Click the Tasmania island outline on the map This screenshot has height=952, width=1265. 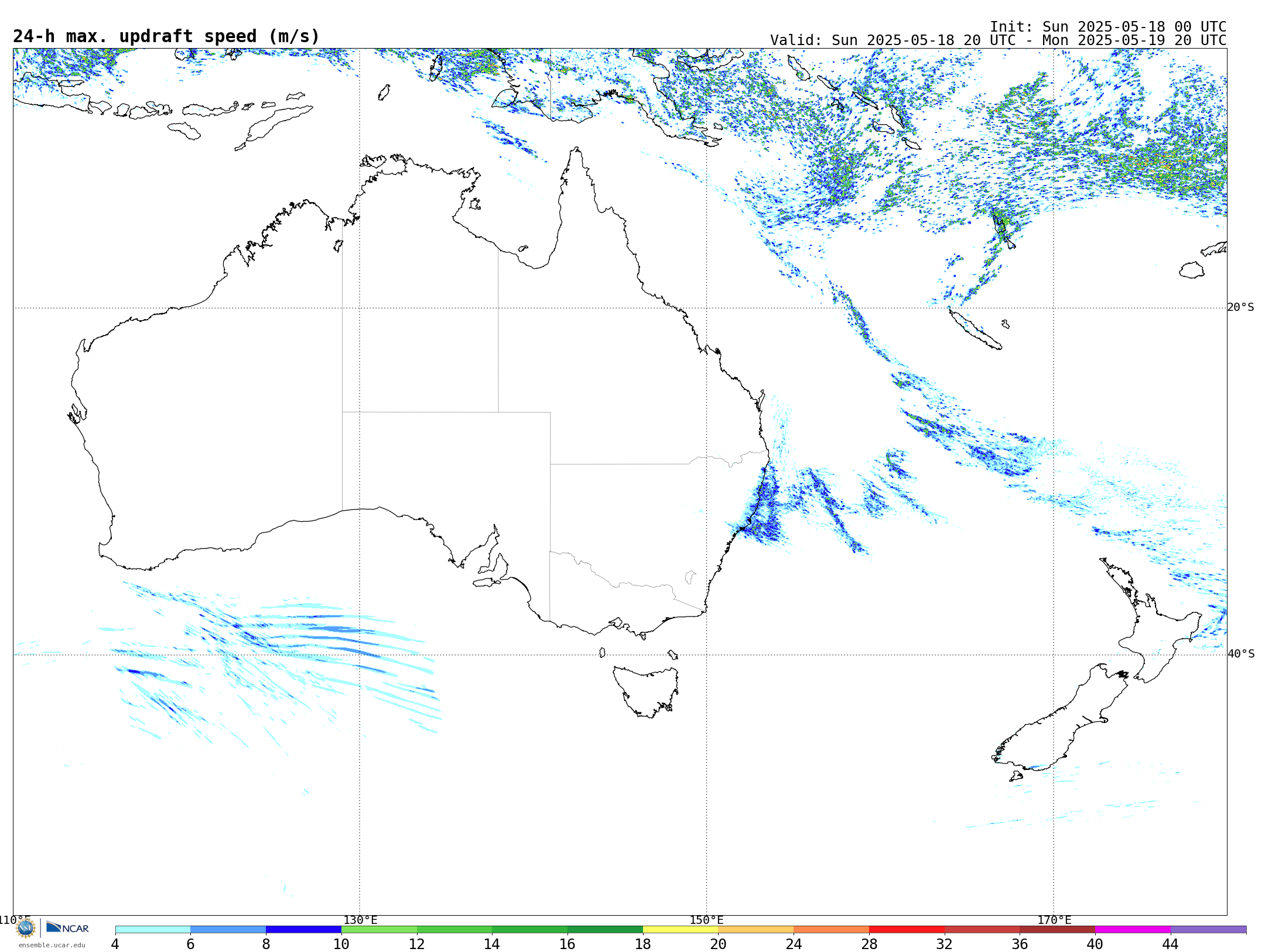tap(646, 691)
